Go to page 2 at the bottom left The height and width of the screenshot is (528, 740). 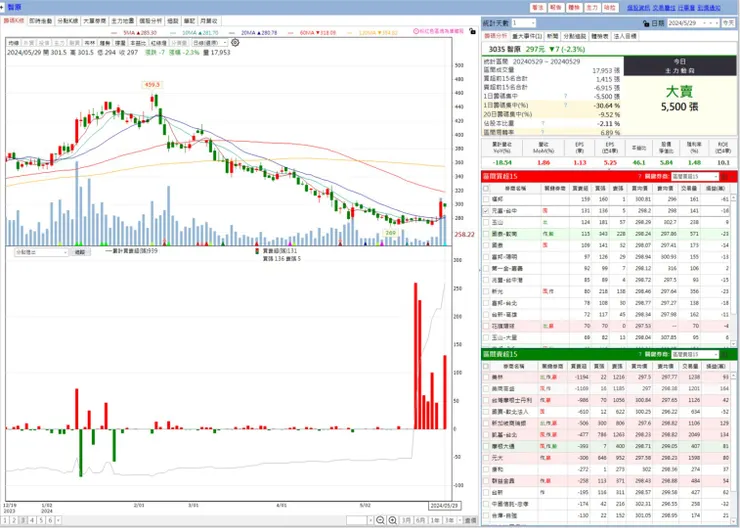coord(14,520)
